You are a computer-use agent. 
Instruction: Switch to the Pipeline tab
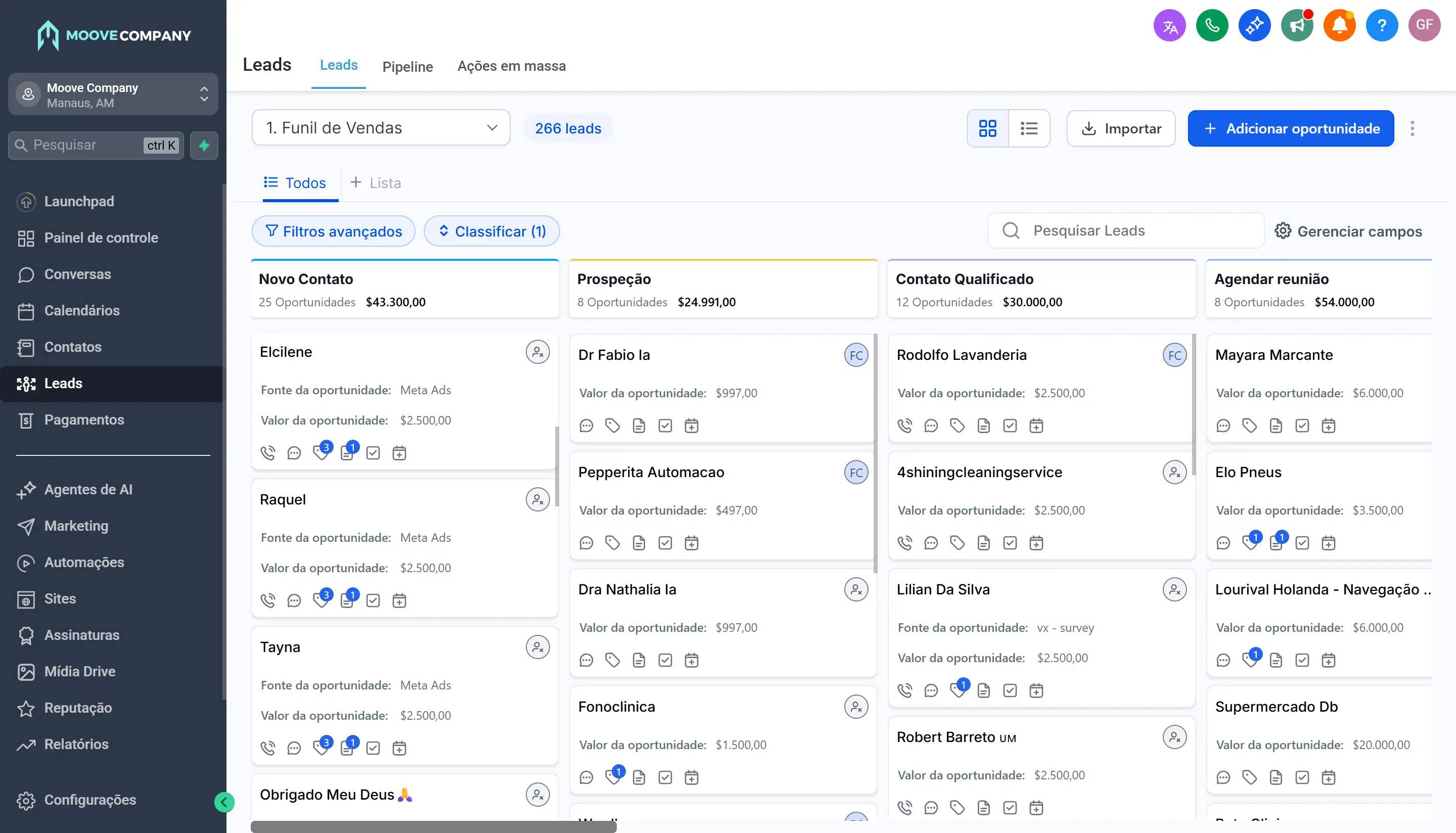pos(407,66)
